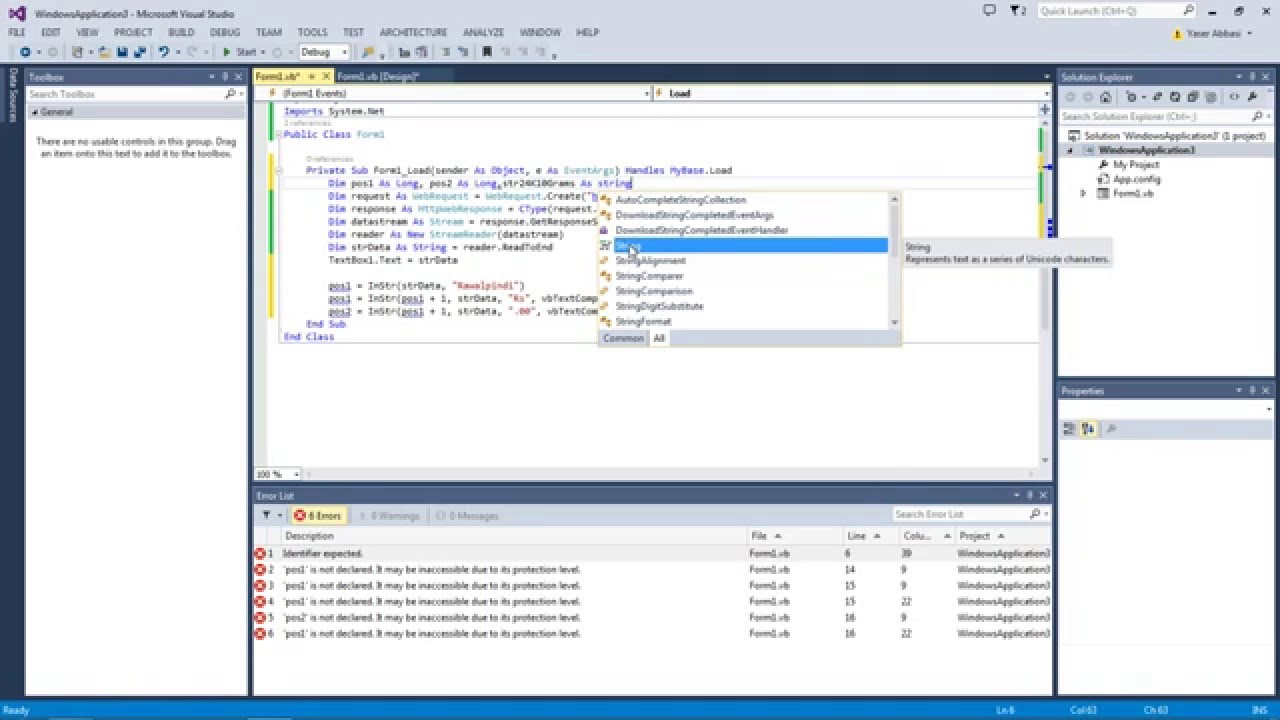Viewport: 1280px width, 720px height.
Task: Select My Project in Solution Explorer
Action: [x=1136, y=165]
